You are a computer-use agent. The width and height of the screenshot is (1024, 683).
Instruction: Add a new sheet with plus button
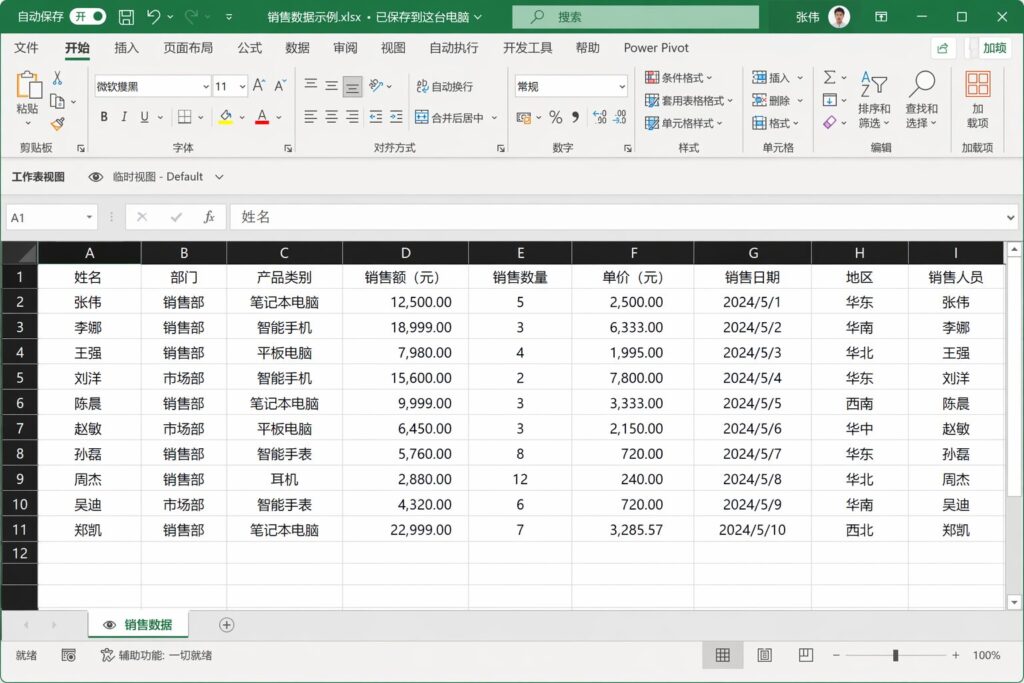227,625
